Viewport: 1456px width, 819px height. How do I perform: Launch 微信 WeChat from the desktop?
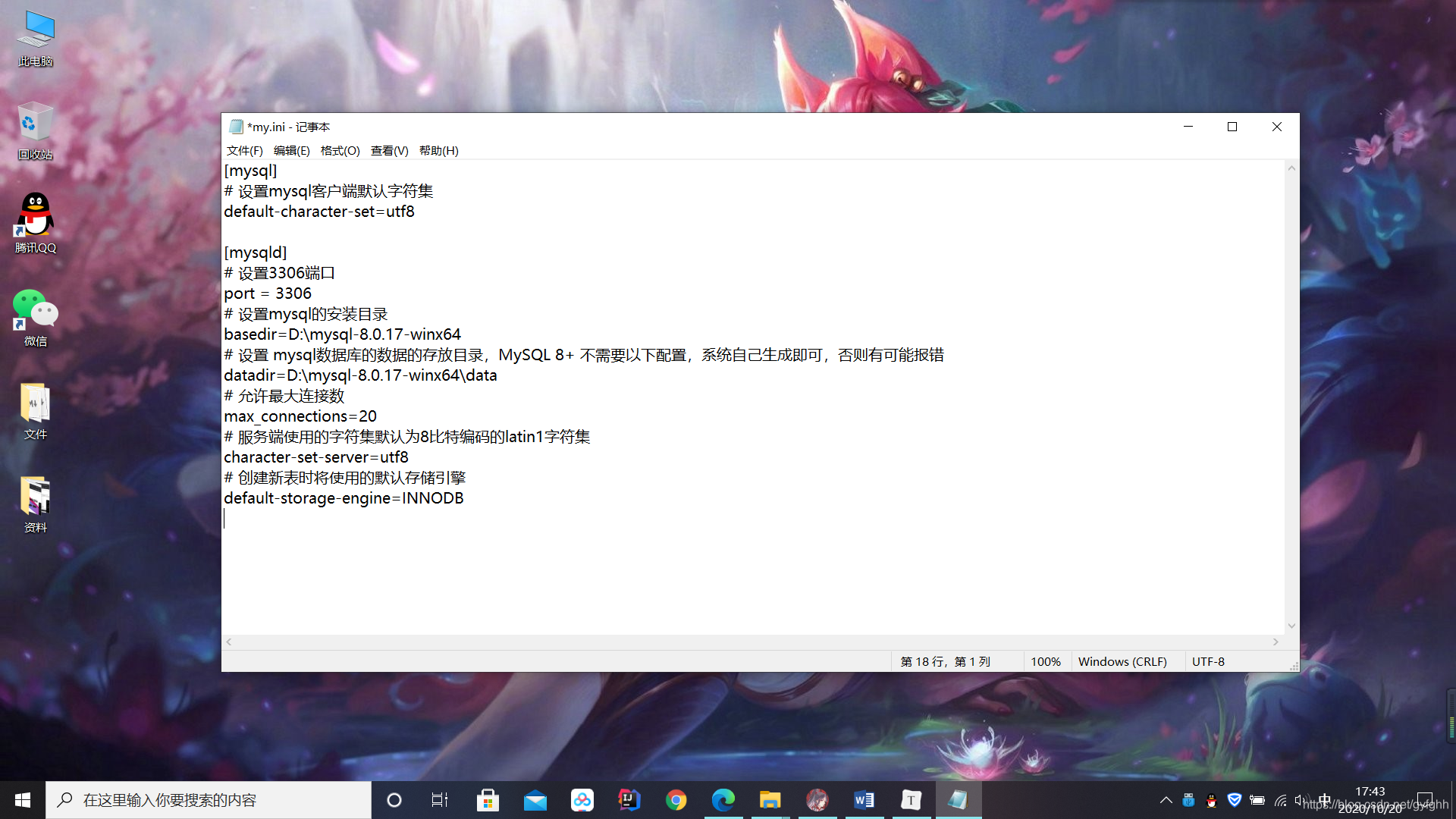click(x=36, y=317)
